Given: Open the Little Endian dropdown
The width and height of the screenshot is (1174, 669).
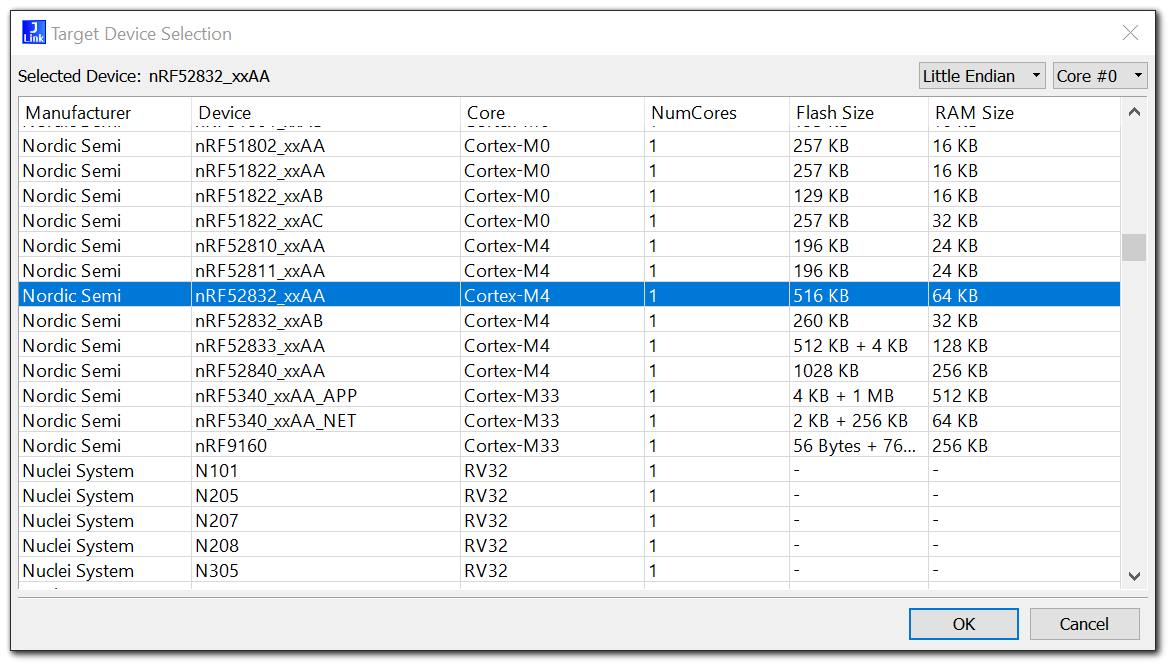Looking at the screenshot, I should pos(982,76).
